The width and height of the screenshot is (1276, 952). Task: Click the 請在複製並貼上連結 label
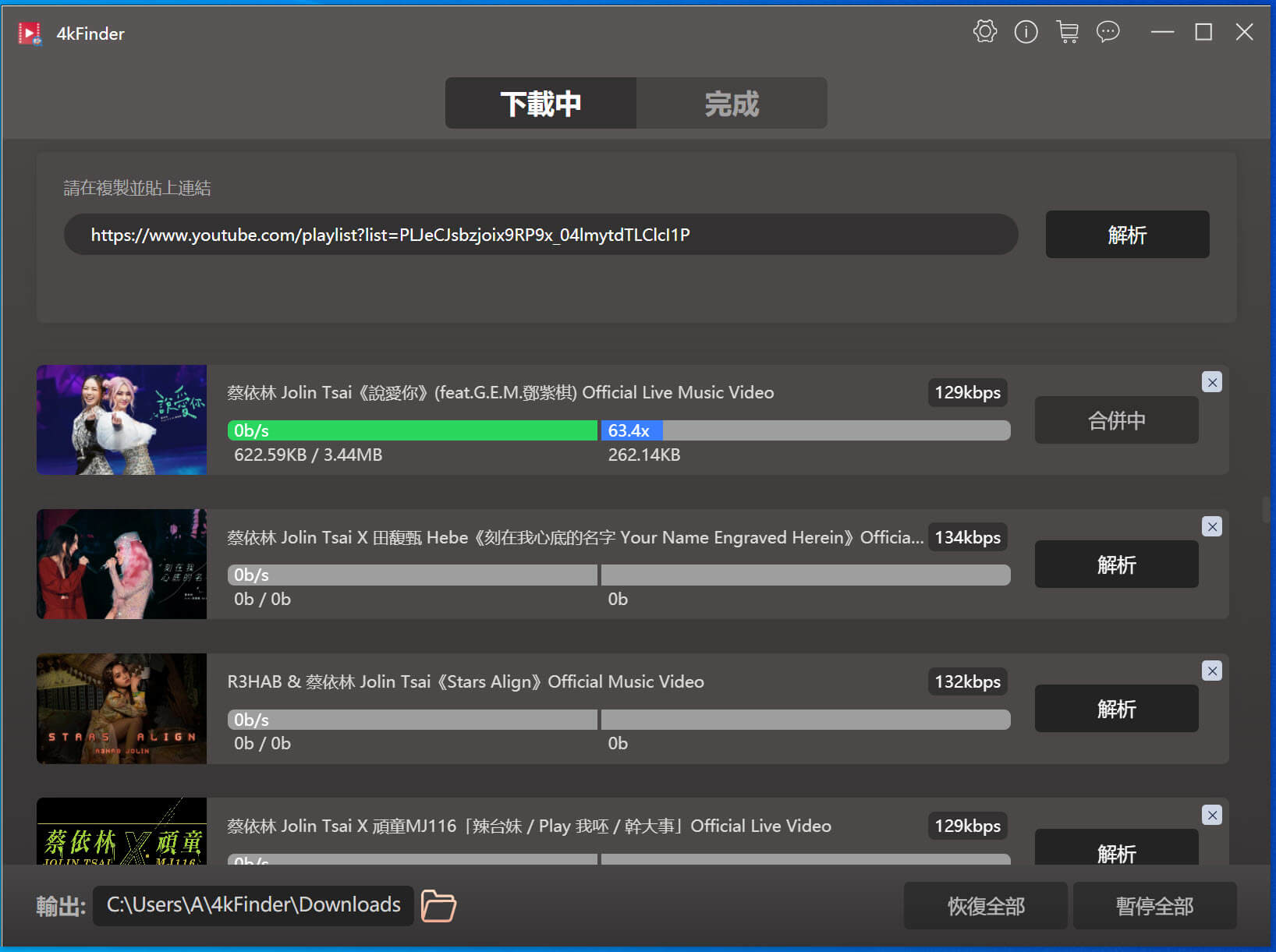[137, 188]
